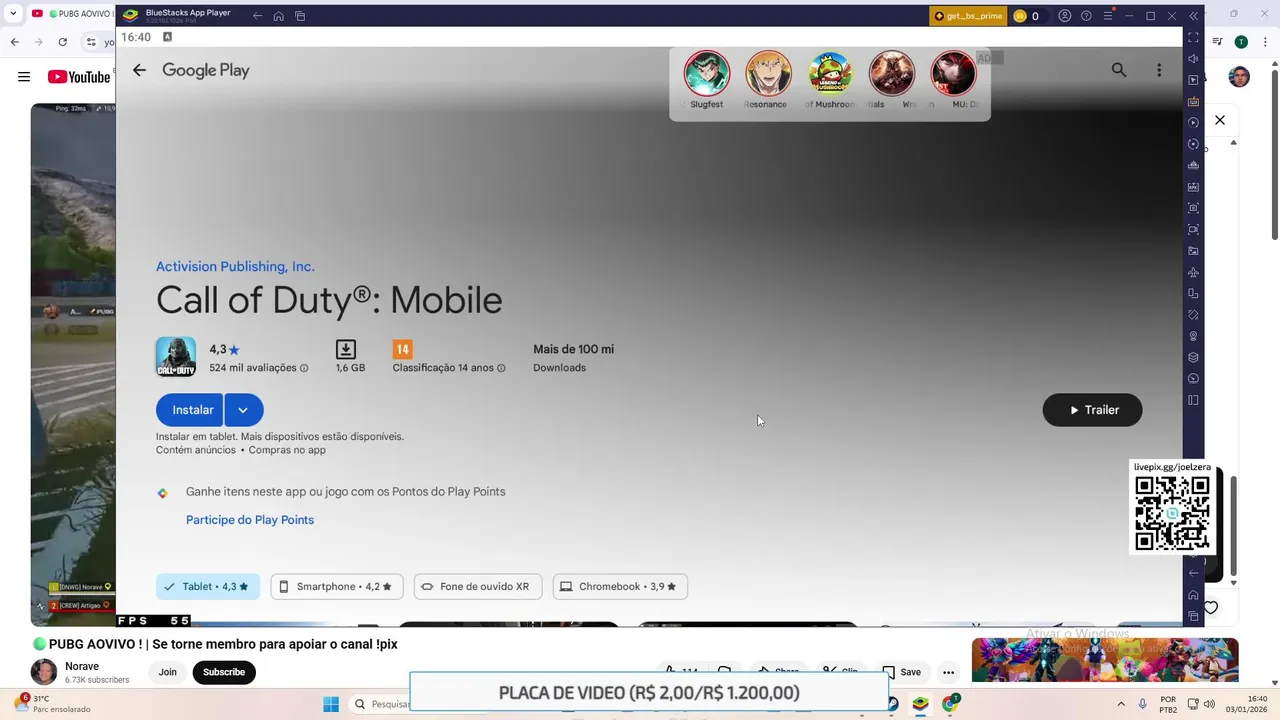The image size is (1280, 720).
Task: Show hidden system tray icons
Action: (x=1120, y=704)
